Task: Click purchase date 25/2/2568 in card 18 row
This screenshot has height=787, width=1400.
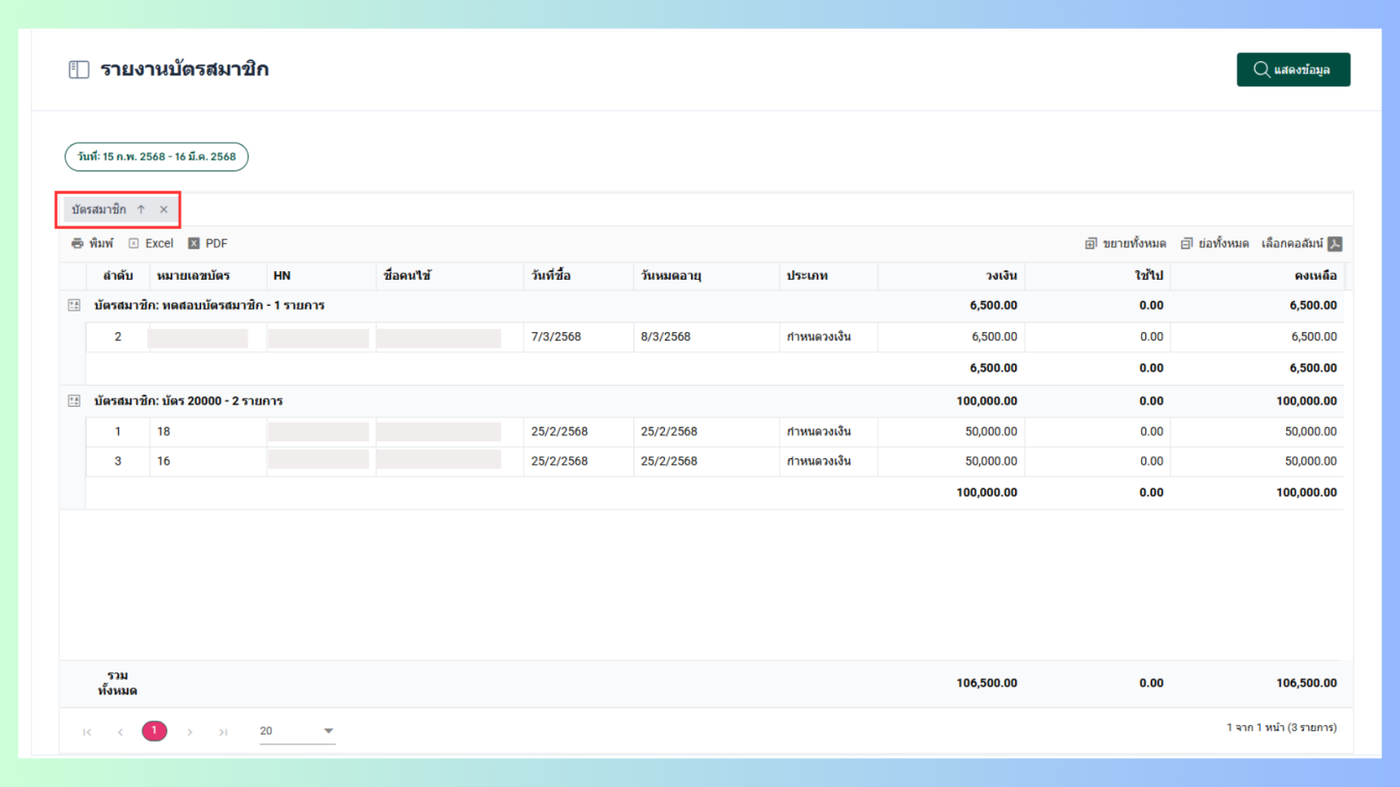Action: point(559,432)
